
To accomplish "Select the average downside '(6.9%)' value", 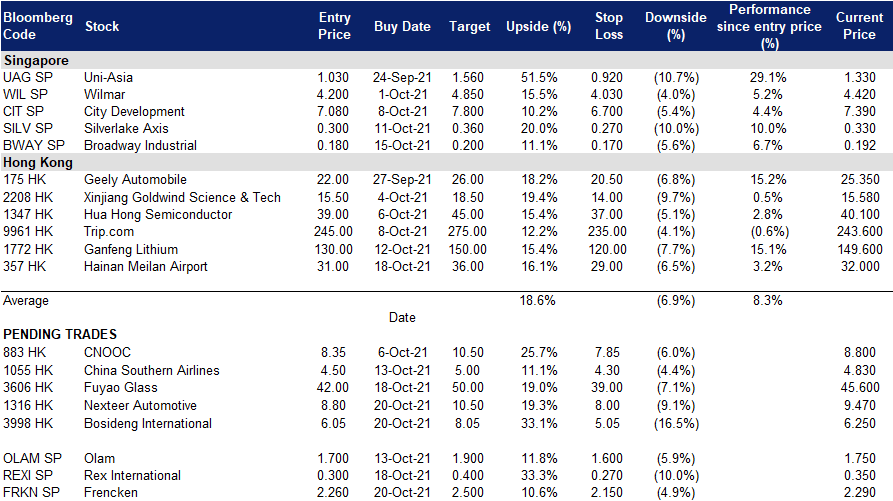I will [675, 301].
